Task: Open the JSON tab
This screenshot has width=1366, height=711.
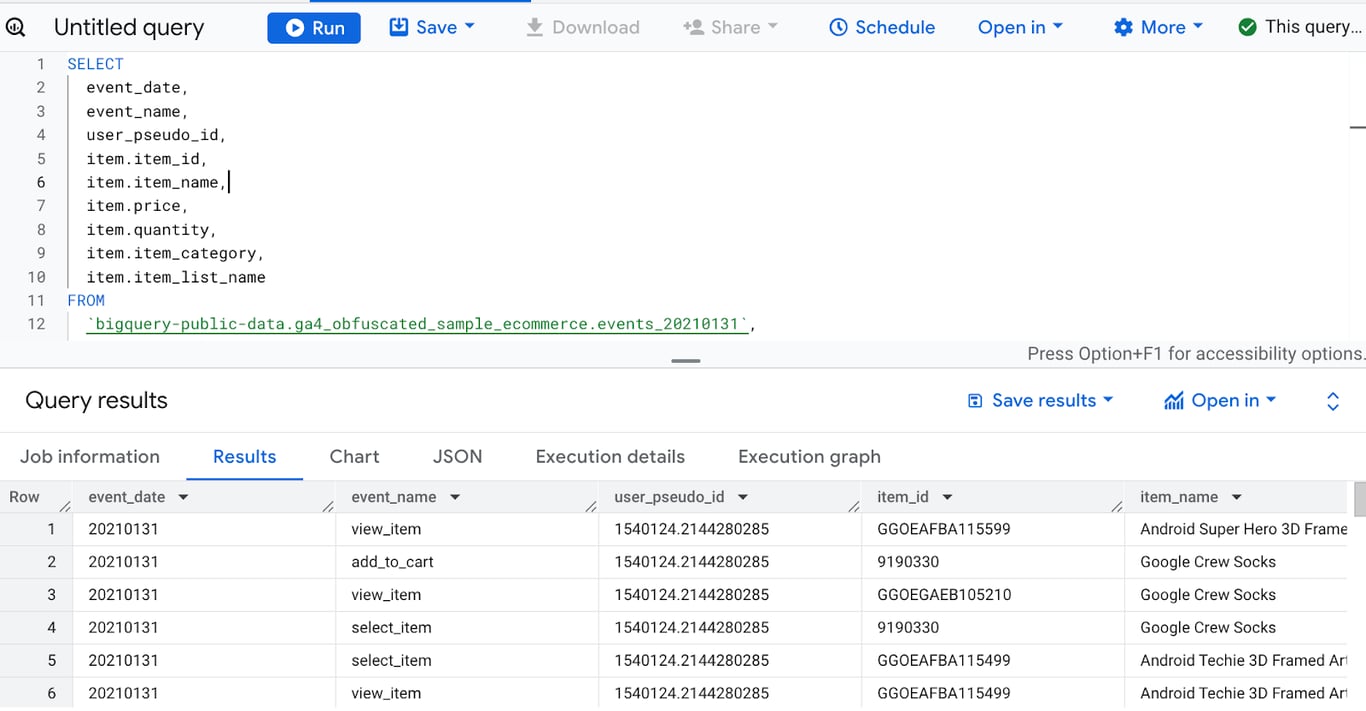Action: (x=457, y=456)
